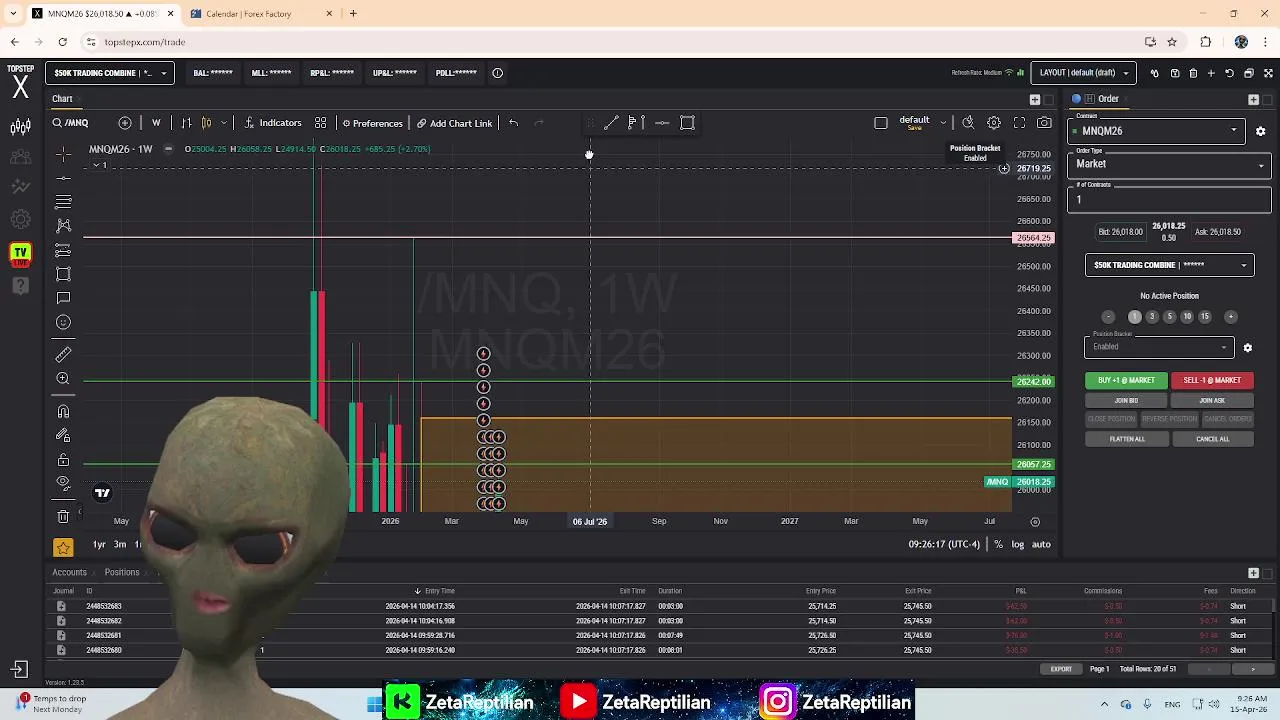Open chart settings gear icon
Viewport: 1280px width, 720px height.
pos(994,123)
